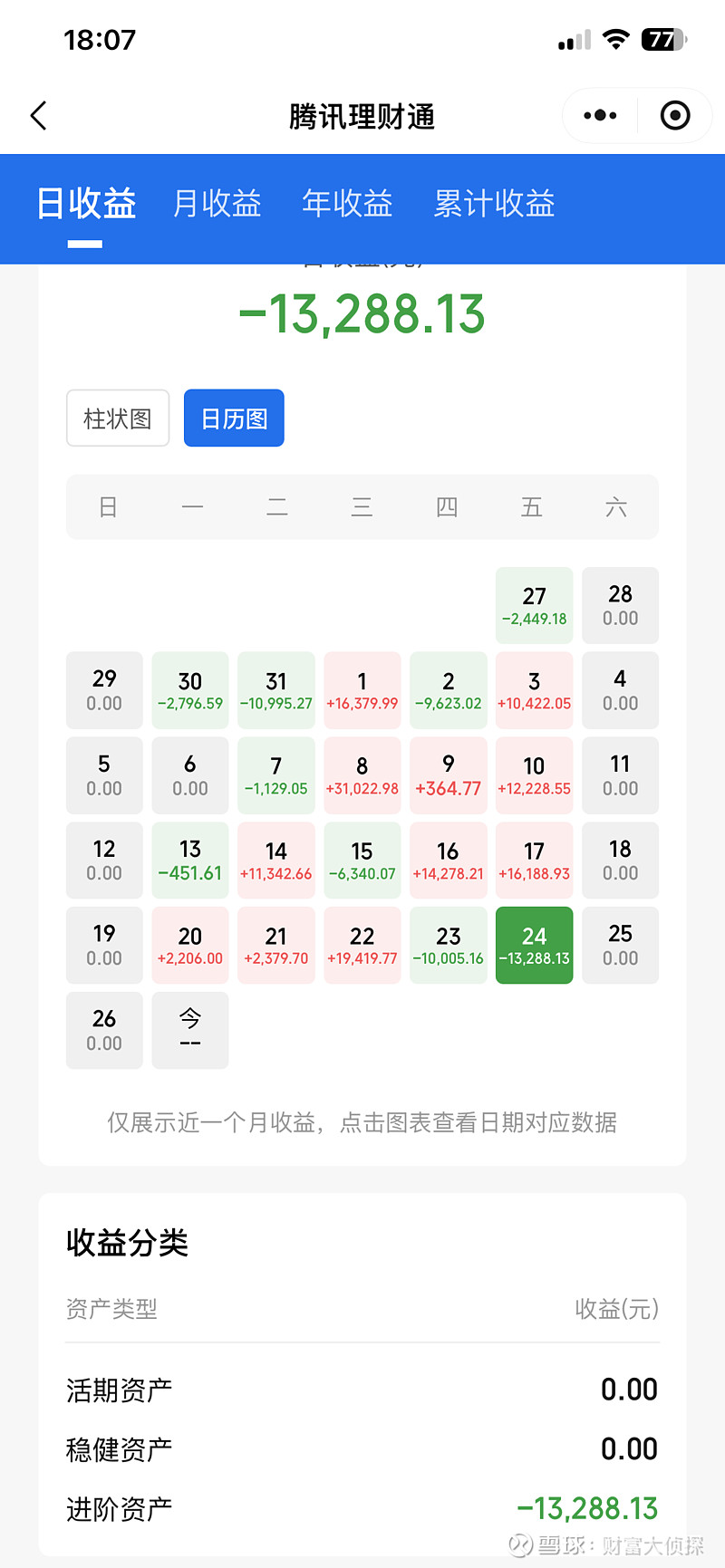This screenshot has height=1568, width=725.
Task: Select the 日历图 view button
Action: point(234,418)
